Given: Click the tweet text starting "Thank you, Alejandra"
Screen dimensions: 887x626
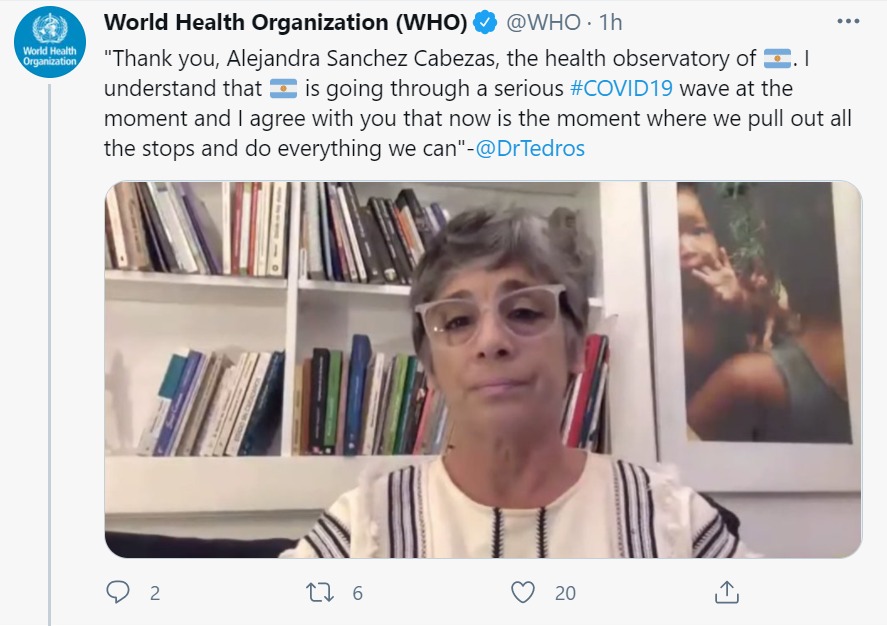Looking at the screenshot, I should (478, 103).
